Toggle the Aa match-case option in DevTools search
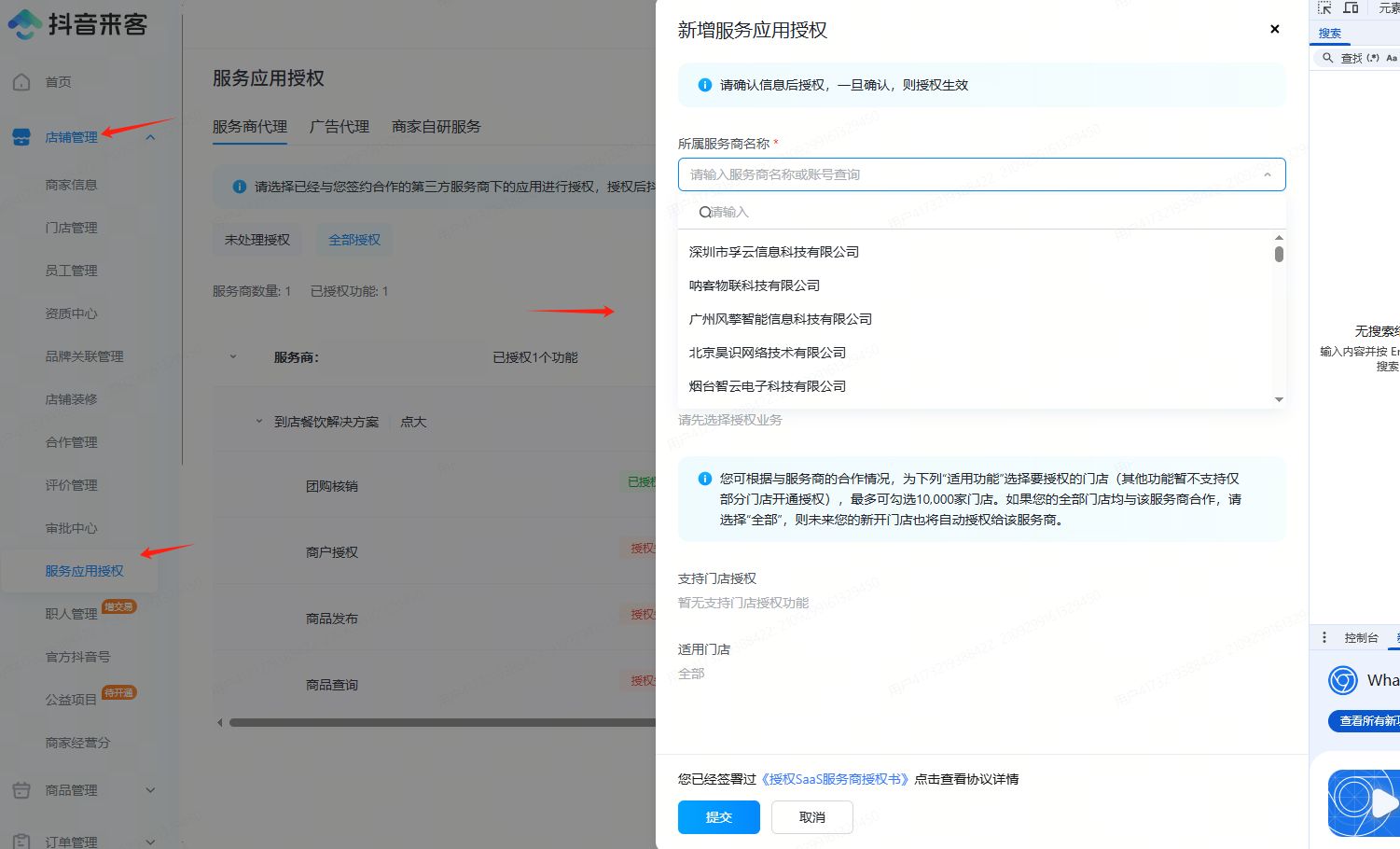1400x849 pixels. pyautogui.click(x=1391, y=58)
